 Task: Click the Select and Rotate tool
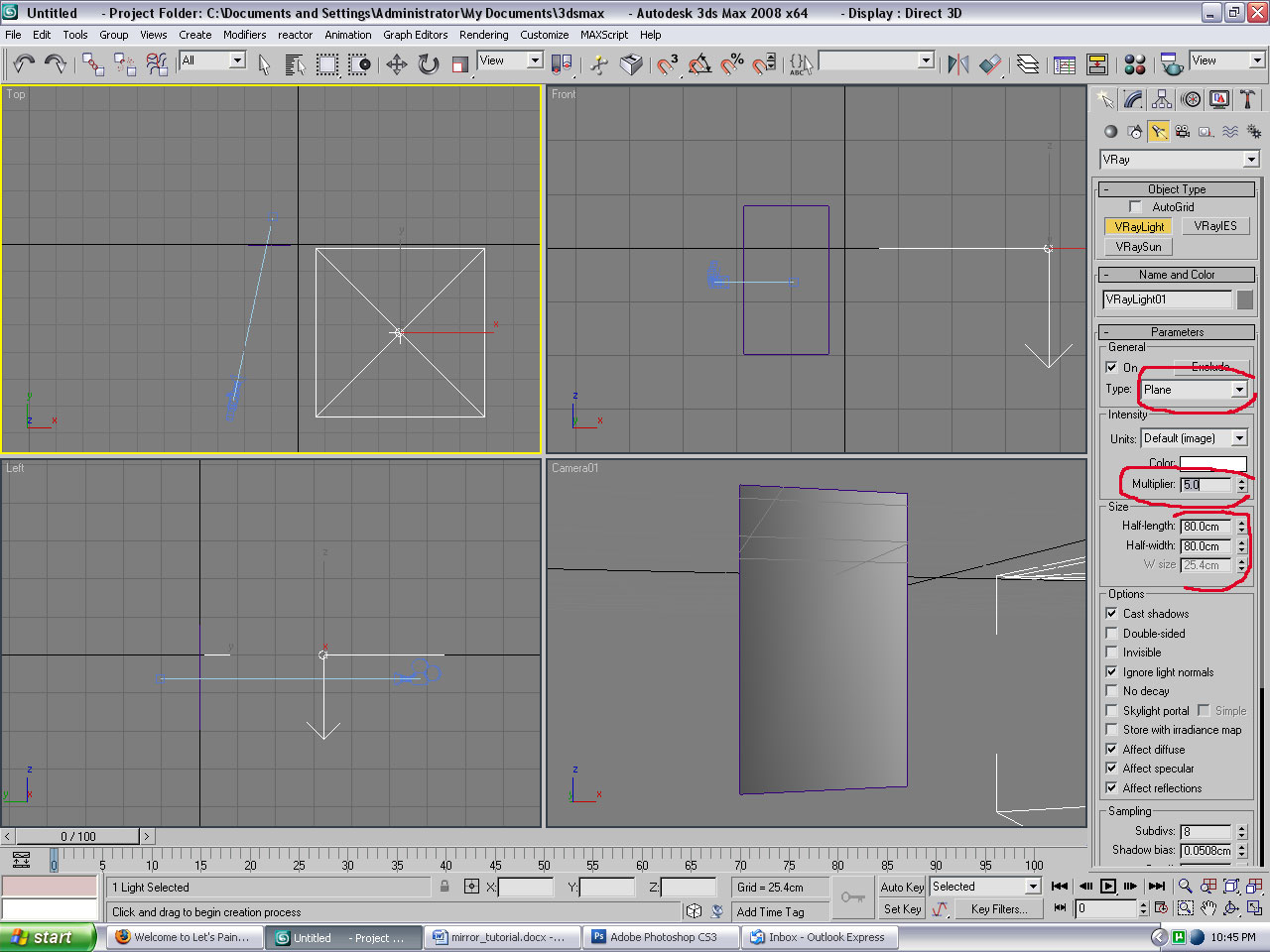429,65
